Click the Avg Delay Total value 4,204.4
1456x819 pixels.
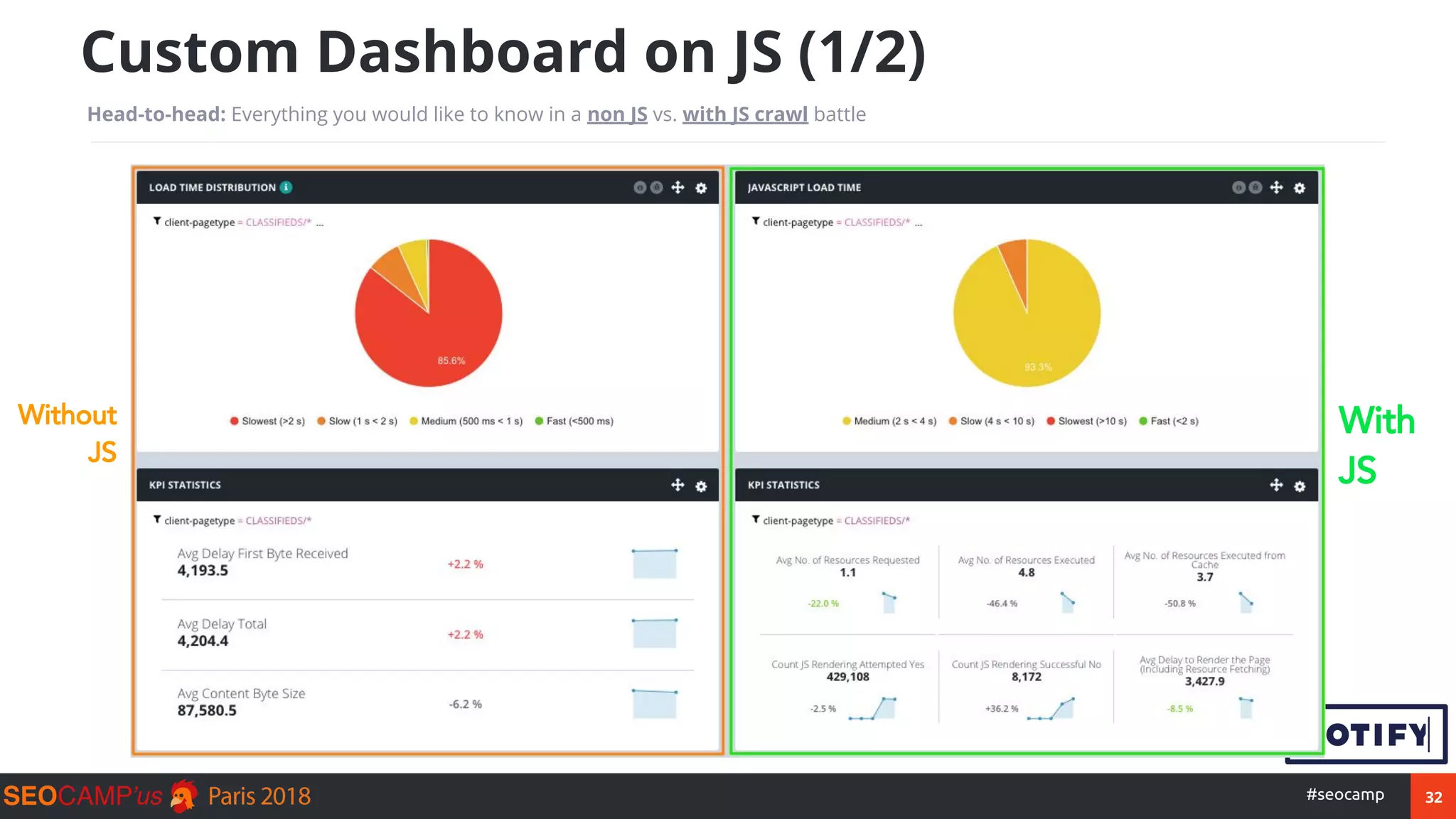point(203,641)
